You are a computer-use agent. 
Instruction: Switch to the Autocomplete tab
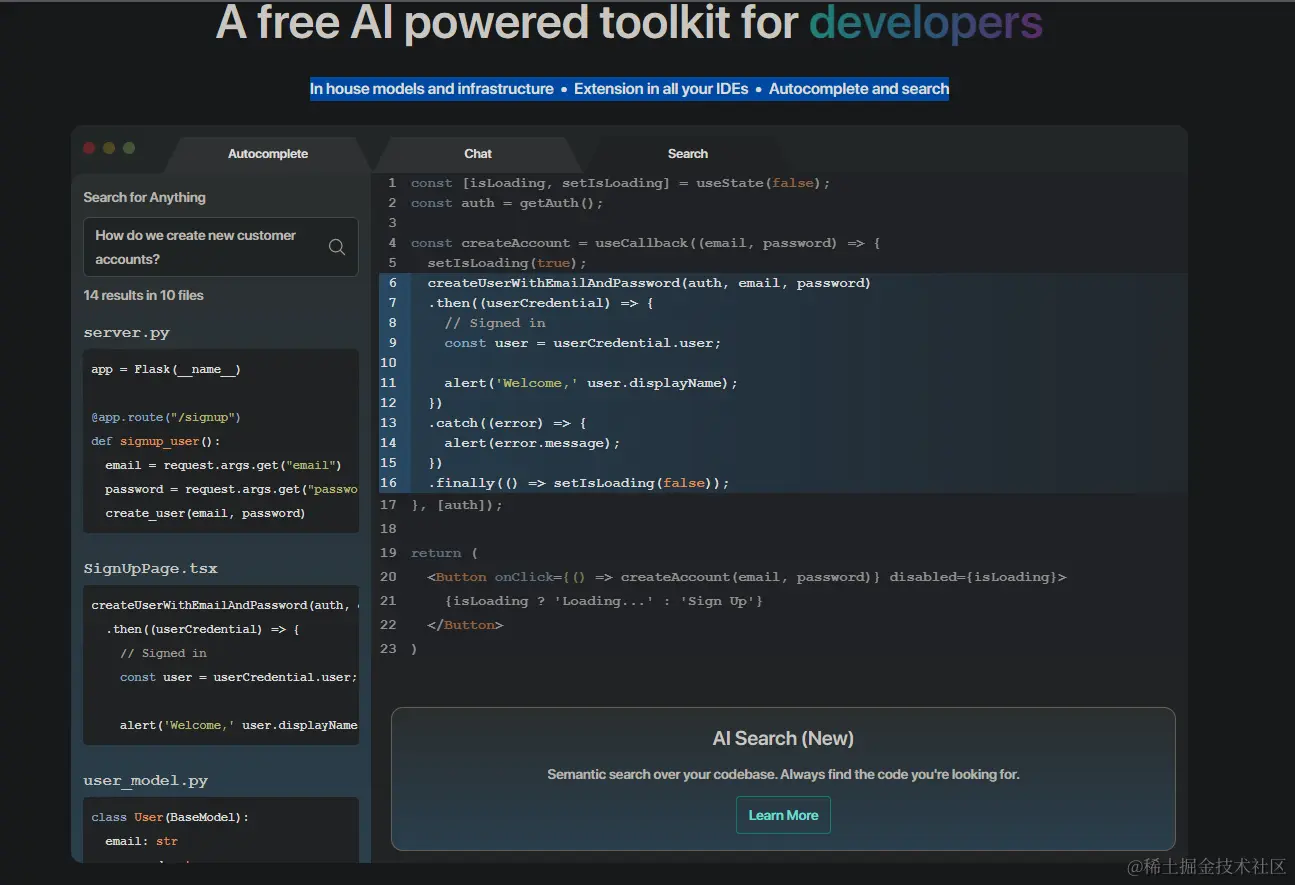click(x=268, y=154)
